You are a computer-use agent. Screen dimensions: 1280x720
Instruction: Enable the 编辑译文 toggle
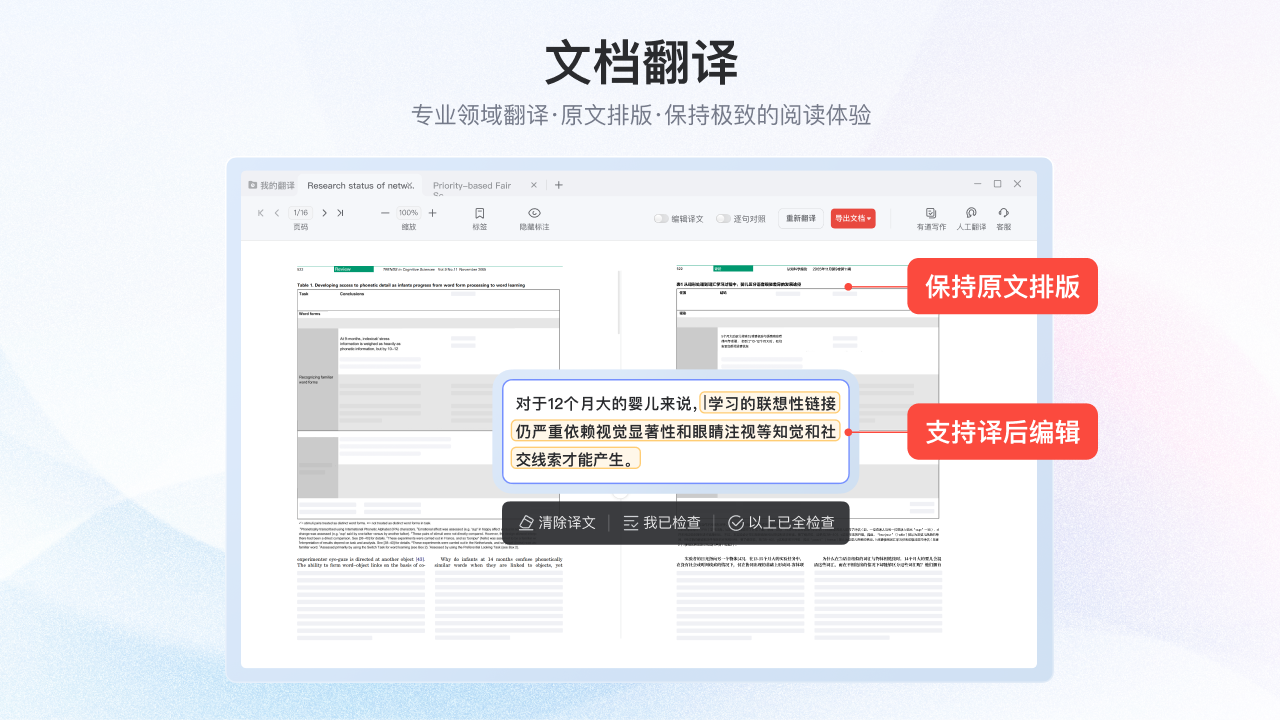click(x=661, y=218)
